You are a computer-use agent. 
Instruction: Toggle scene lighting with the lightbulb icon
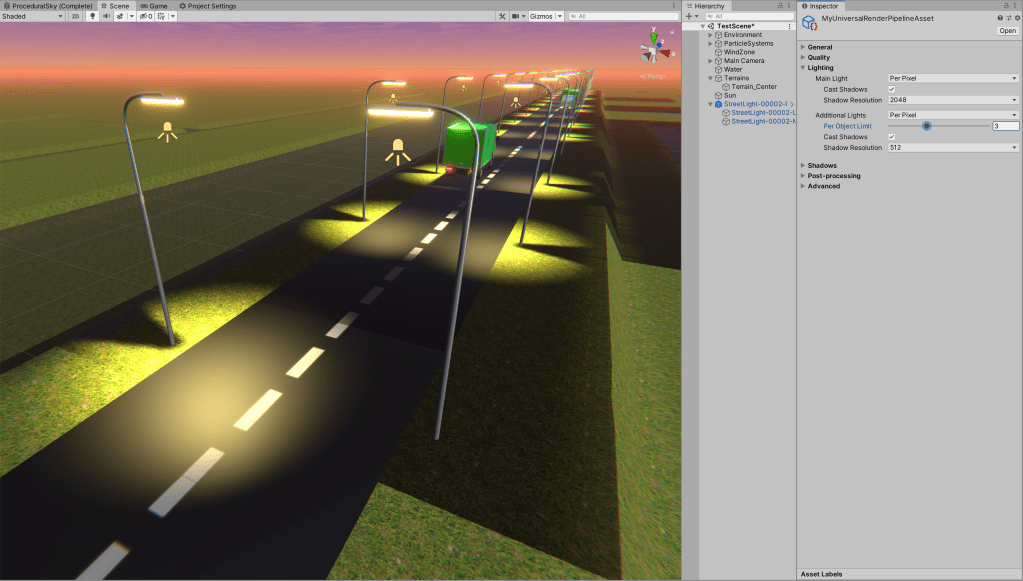pyautogui.click(x=93, y=16)
